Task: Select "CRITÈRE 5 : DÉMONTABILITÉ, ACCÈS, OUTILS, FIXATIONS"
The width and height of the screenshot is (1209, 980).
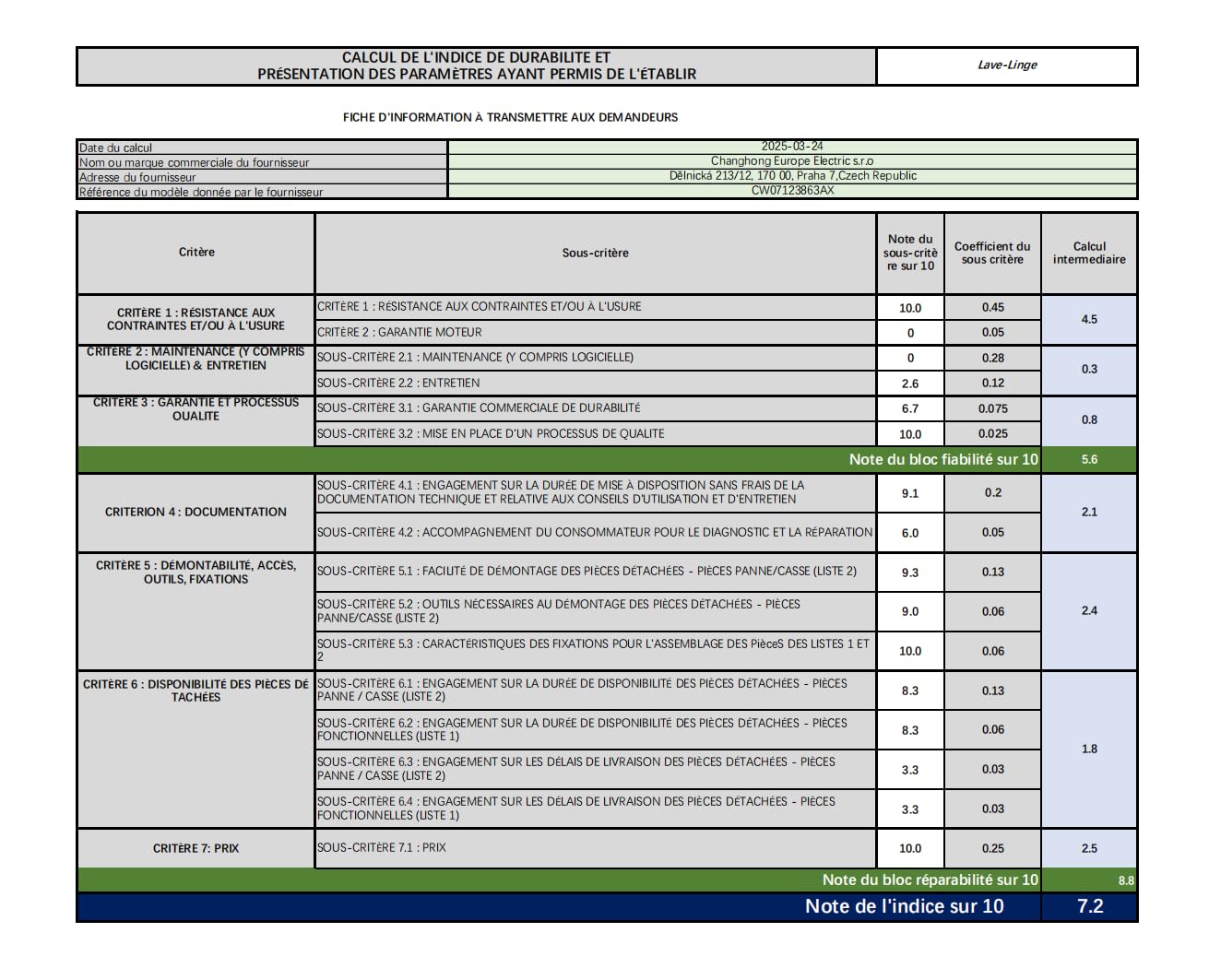Action: point(196,573)
